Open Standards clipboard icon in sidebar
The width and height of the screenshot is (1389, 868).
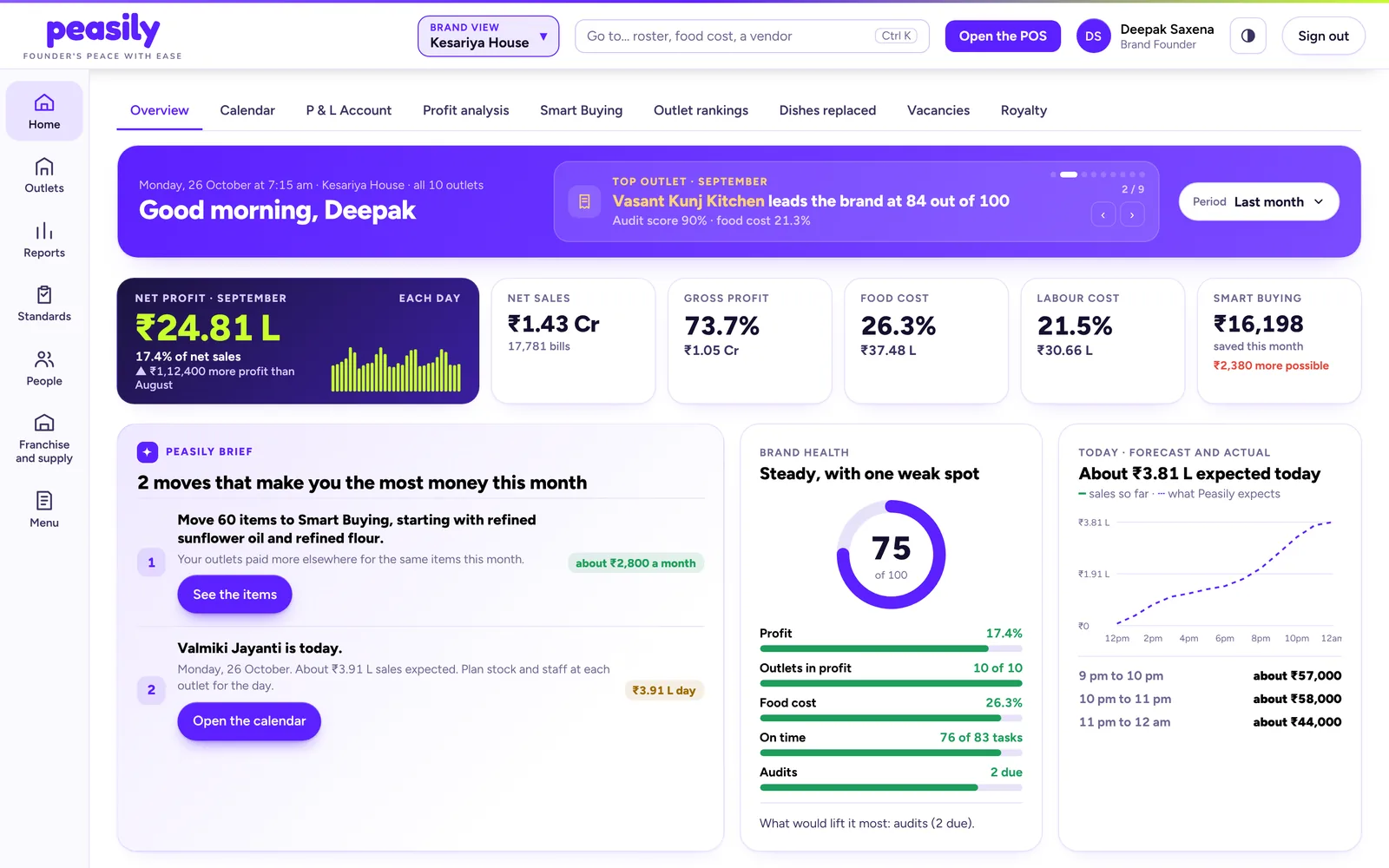coord(44,294)
